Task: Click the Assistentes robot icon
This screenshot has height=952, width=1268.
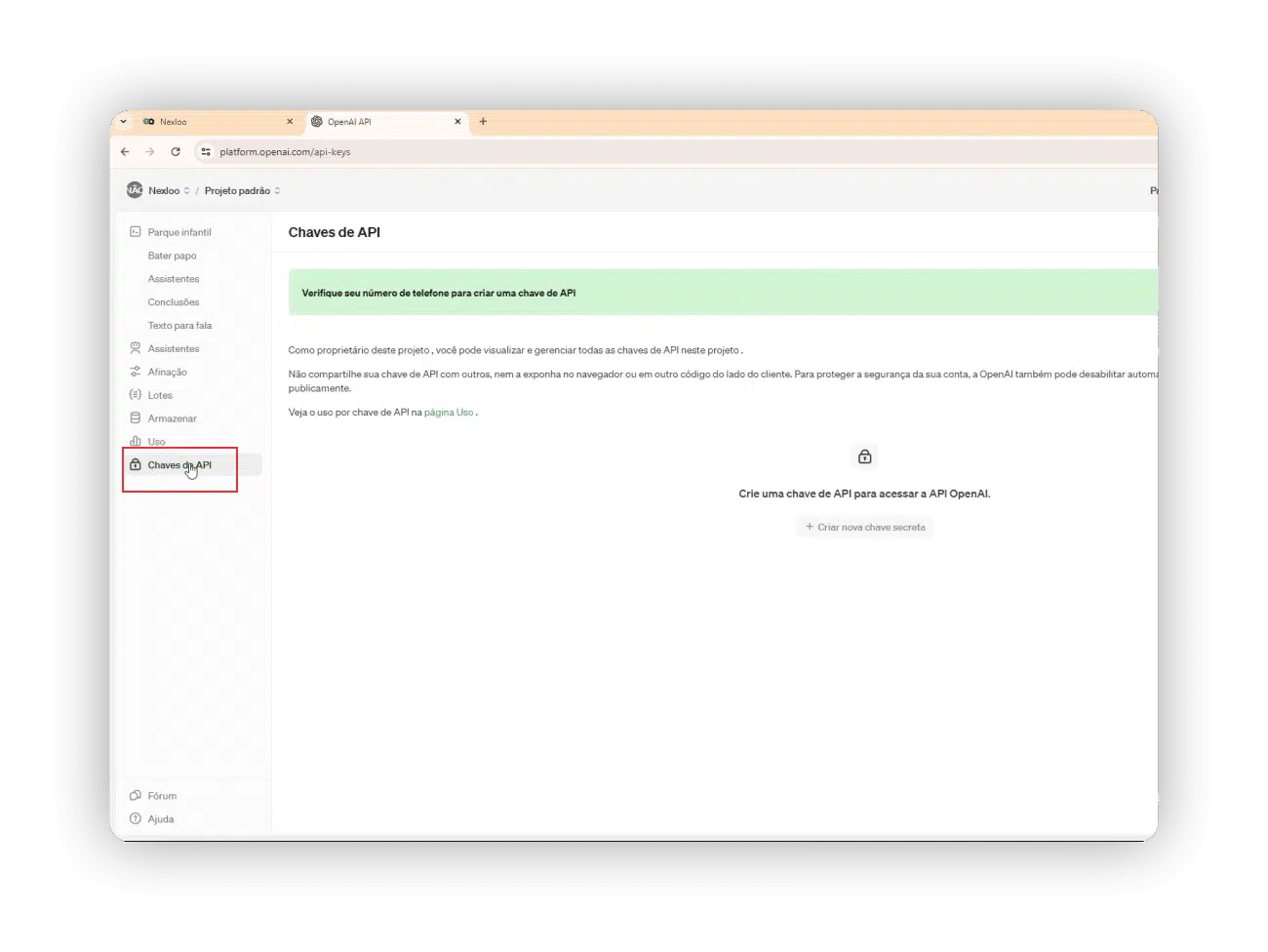Action: (x=136, y=348)
